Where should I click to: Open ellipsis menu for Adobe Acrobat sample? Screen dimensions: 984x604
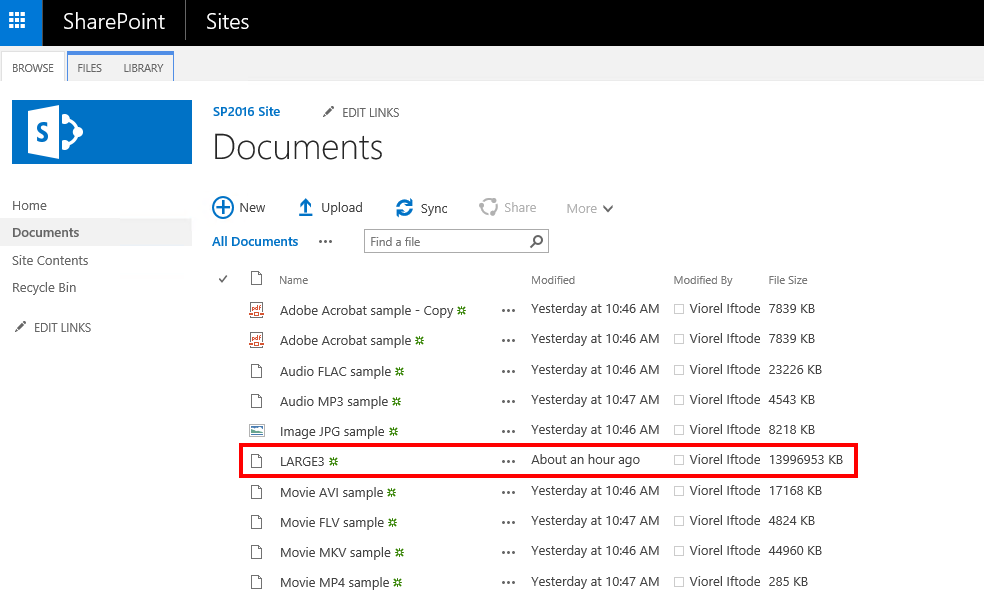tap(508, 340)
